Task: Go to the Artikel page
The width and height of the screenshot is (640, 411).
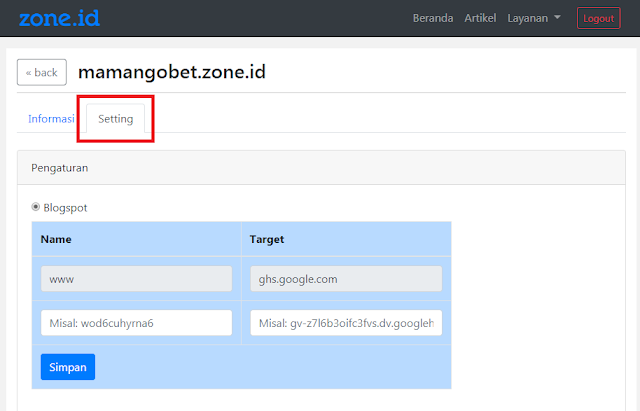Action: click(480, 18)
